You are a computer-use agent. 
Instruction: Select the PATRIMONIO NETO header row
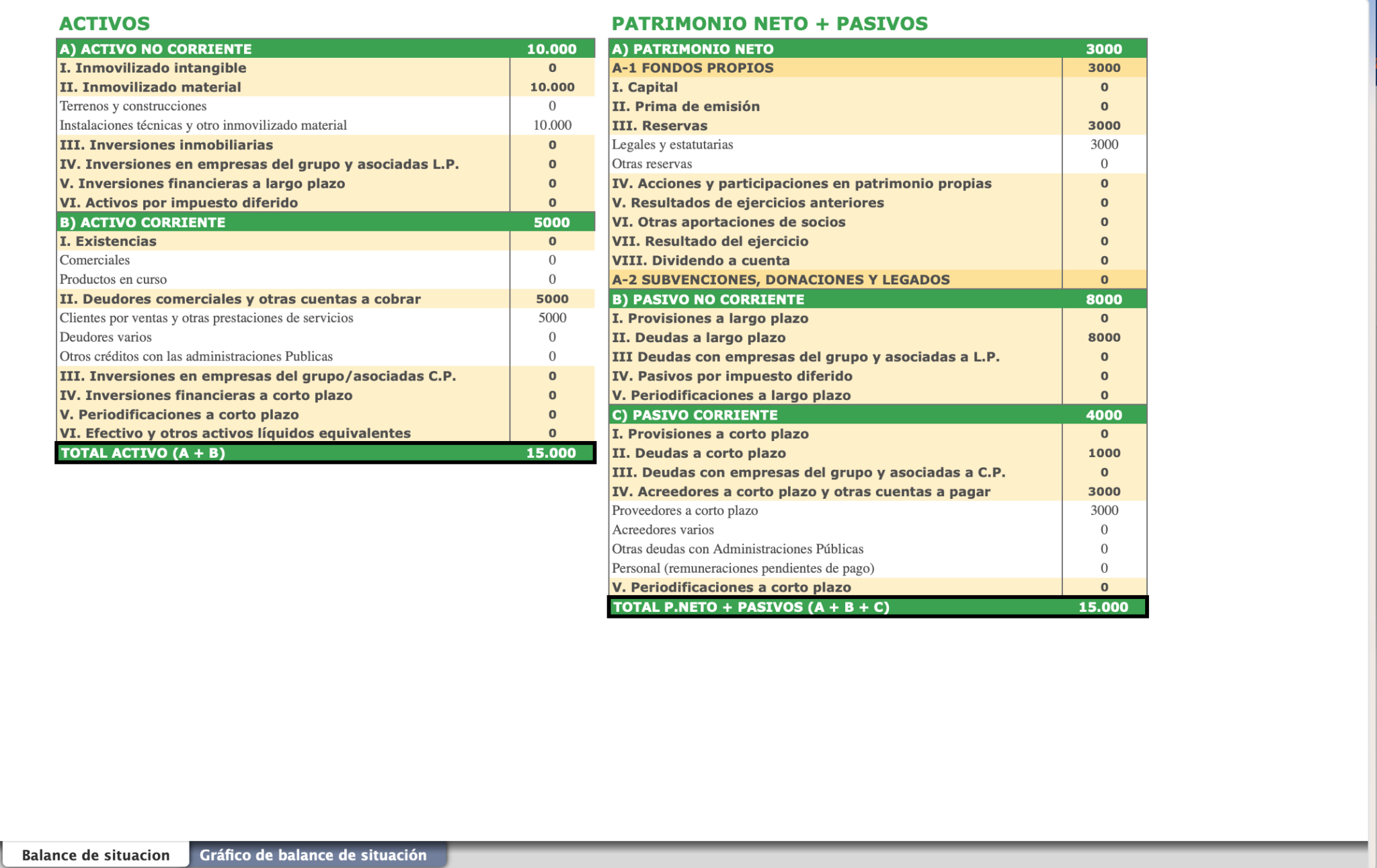pos(740,48)
